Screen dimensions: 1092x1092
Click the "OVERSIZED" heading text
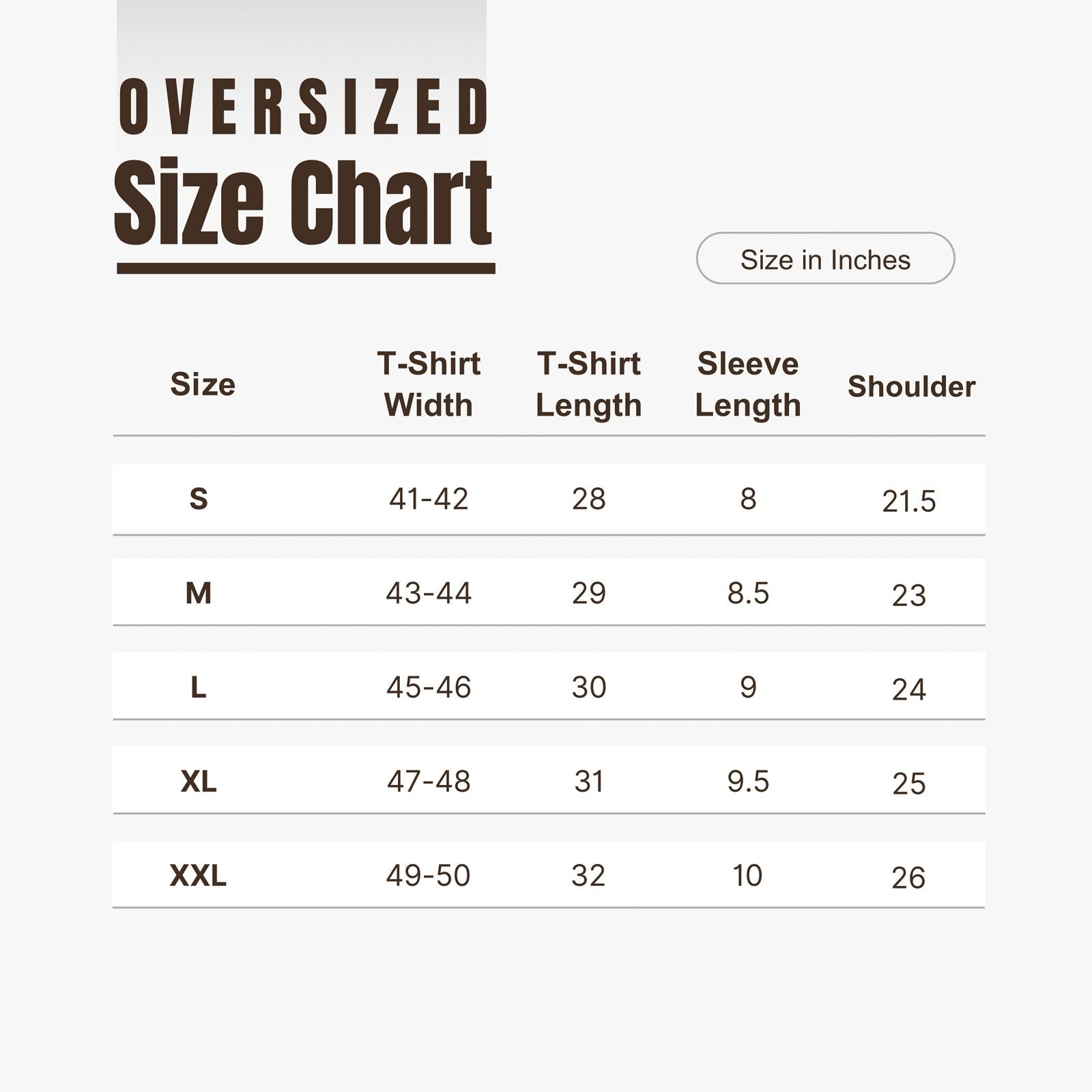click(x=303, y=107)
